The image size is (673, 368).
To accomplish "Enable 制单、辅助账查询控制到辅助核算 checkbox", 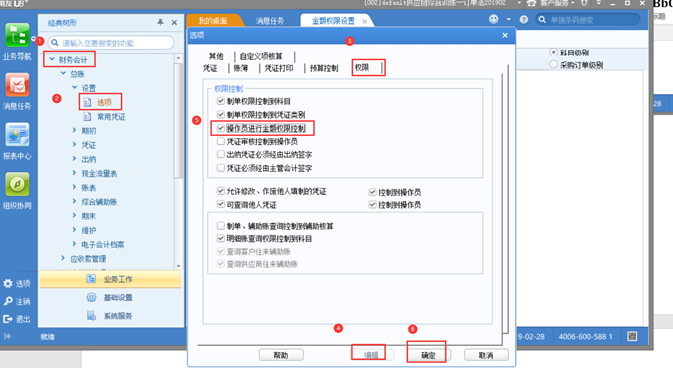I will pos(221,226).
